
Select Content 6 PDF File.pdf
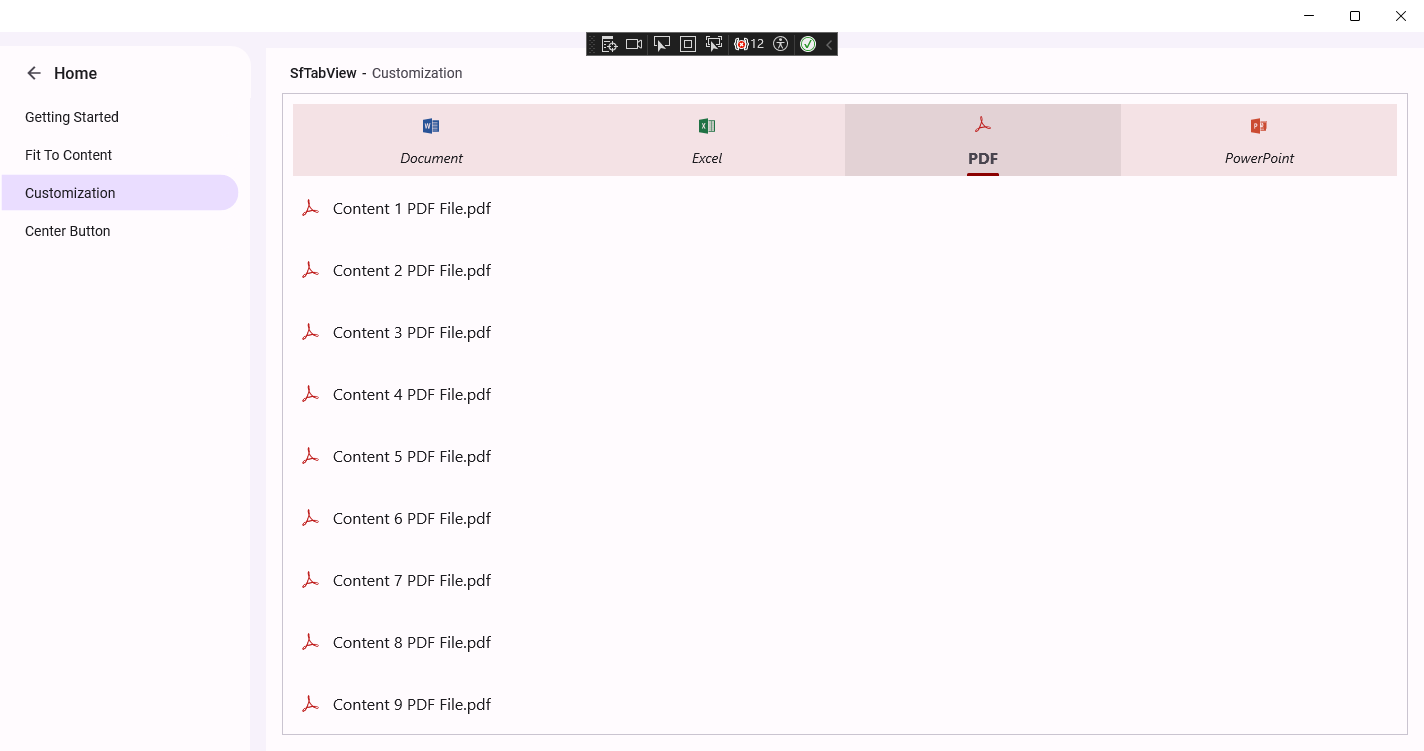coord(412,518)
